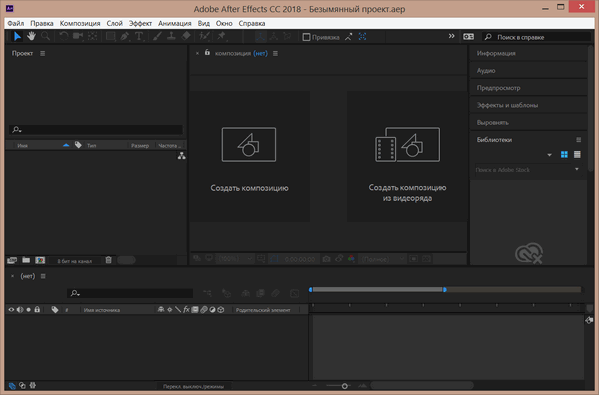Open the Библиотеки panel menu
Screen dimensions: 599x395
click(578, 140)
